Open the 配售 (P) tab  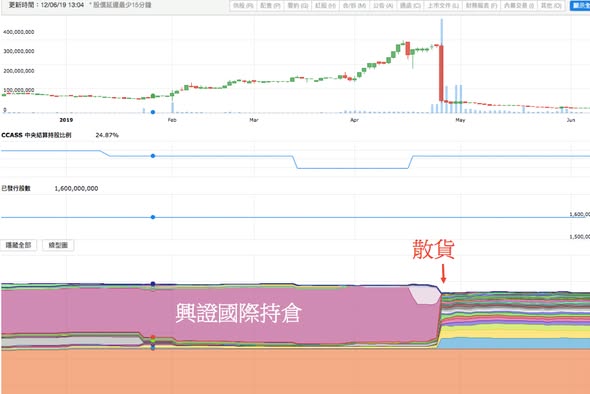point(270,5)
